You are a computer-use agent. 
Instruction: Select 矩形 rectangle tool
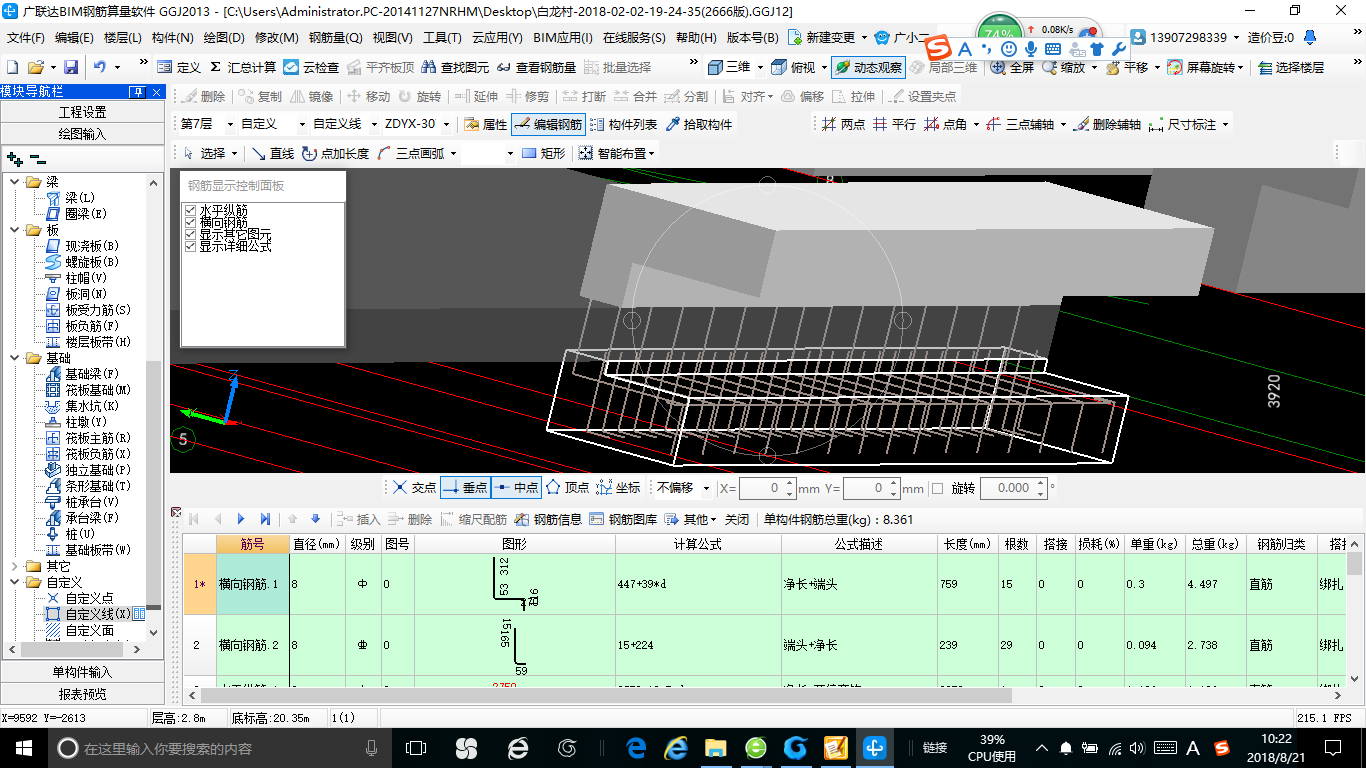pyautogui.click(x=543, y=153)
